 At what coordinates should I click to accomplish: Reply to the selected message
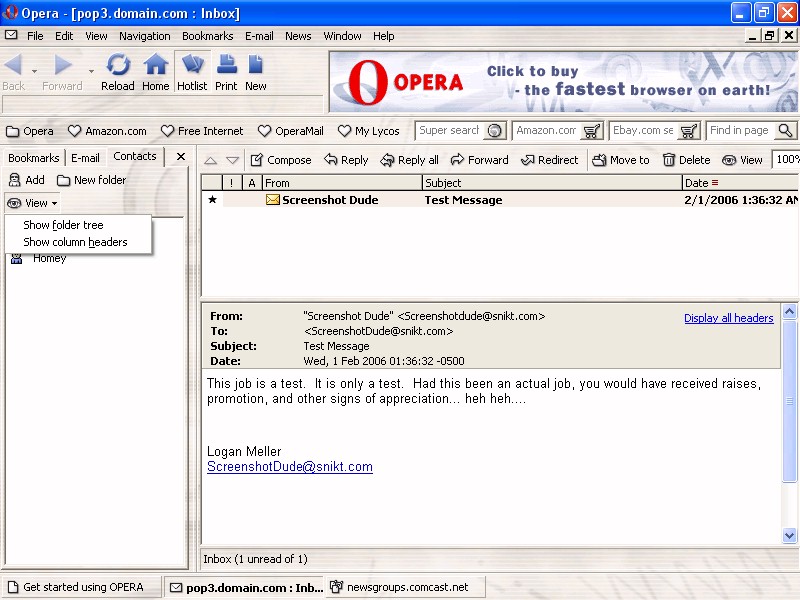346,160
